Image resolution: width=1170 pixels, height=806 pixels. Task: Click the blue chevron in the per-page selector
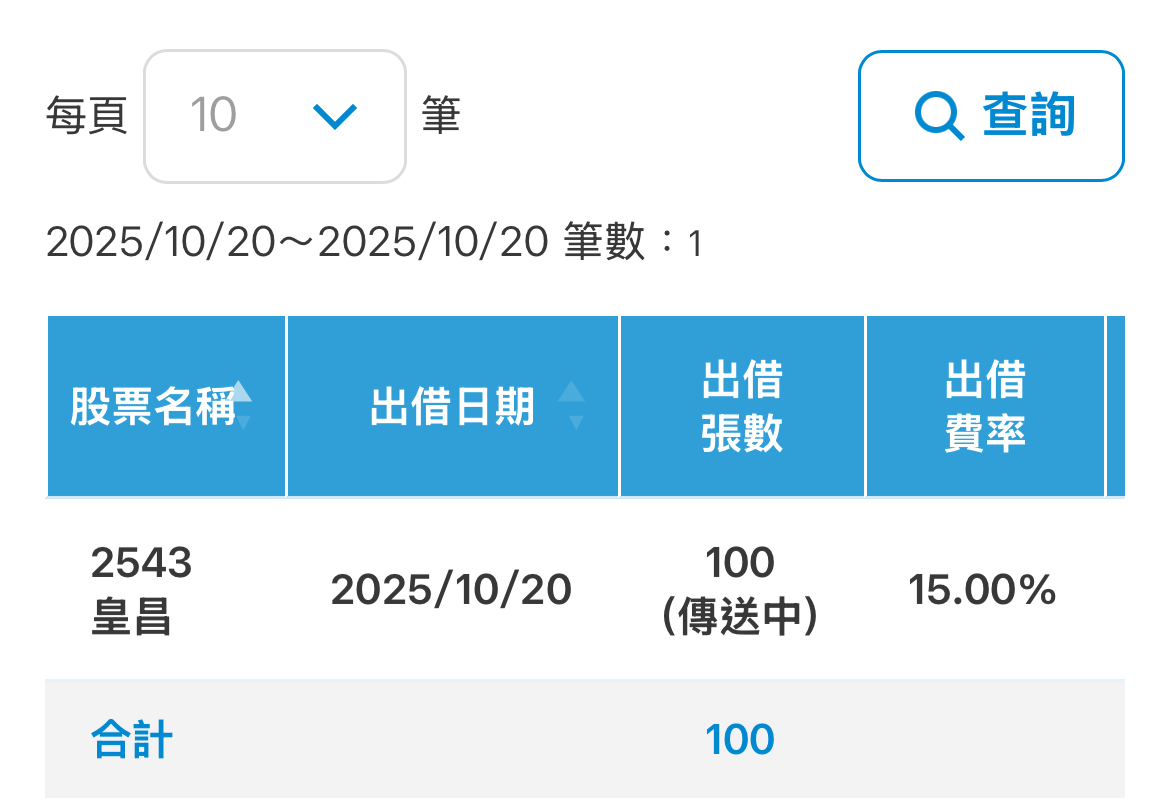334,116
